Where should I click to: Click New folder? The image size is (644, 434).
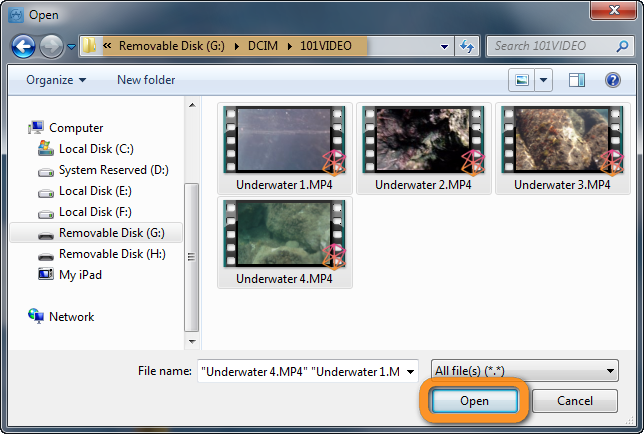[x=146, y=80]
